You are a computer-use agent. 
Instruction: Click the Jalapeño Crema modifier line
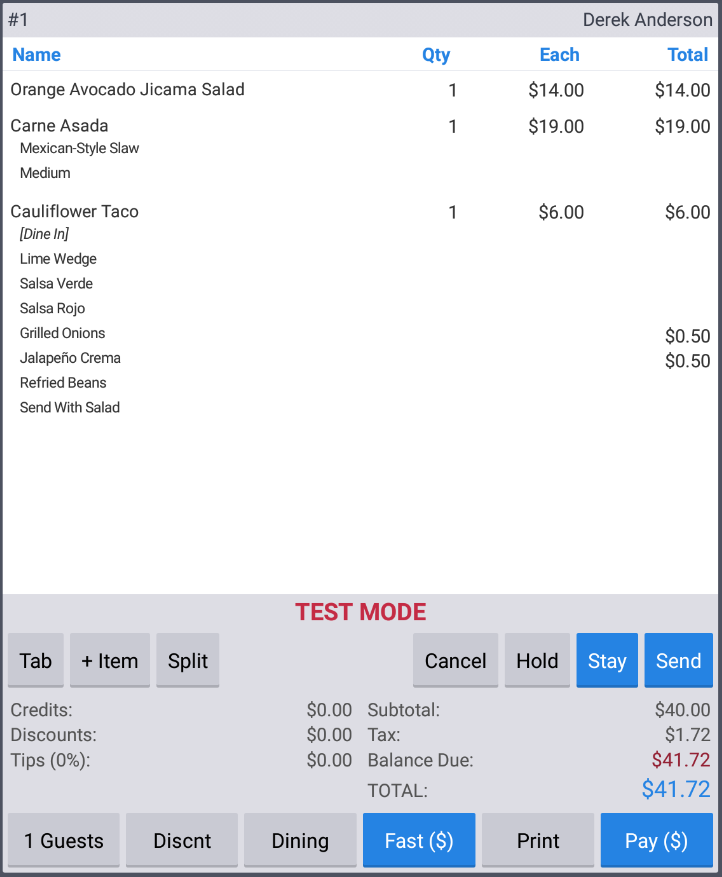(71, 358)
